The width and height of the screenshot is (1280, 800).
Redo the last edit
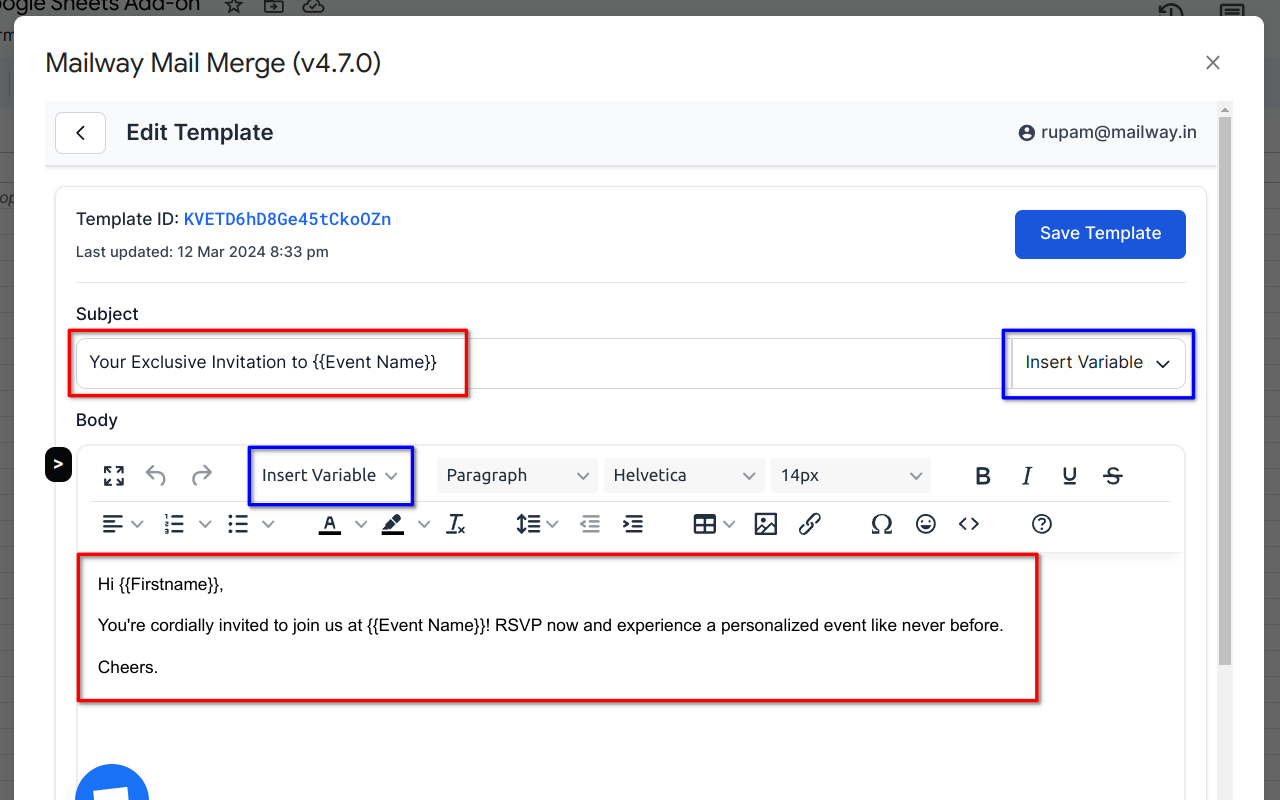(202, 475)
